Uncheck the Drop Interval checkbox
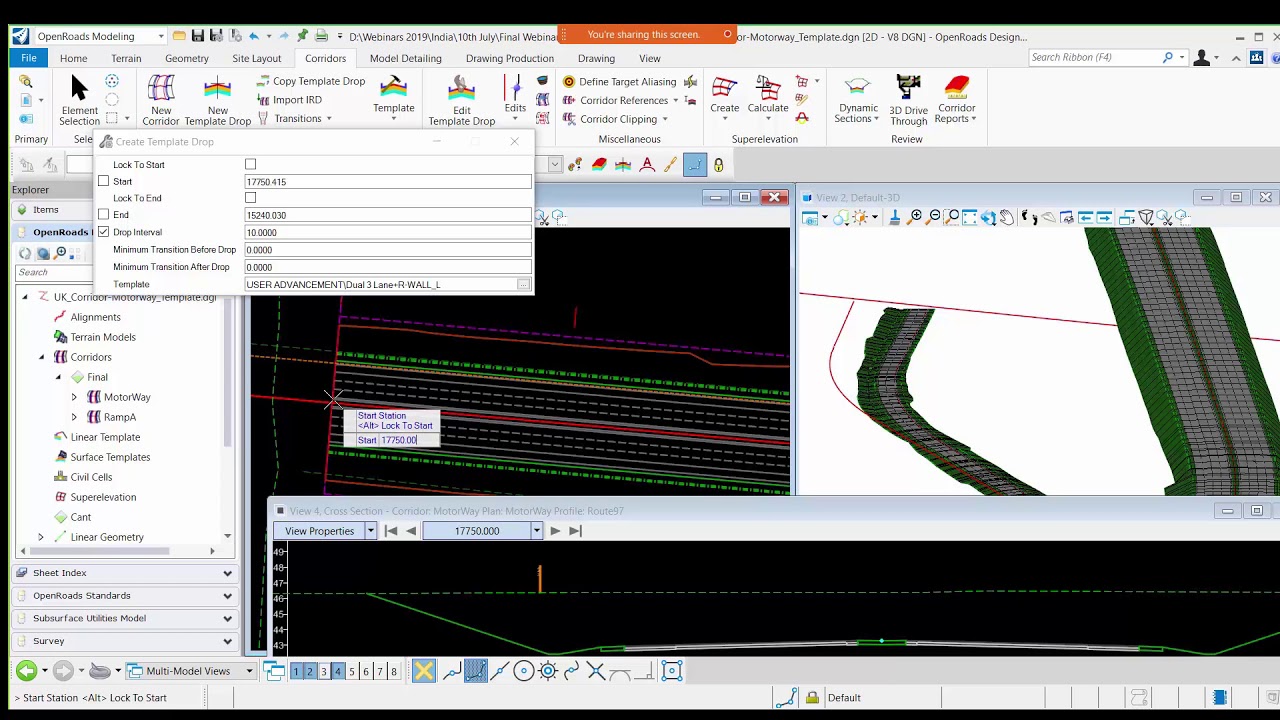This screenshot has height=720, width=1280. (104, 232)
